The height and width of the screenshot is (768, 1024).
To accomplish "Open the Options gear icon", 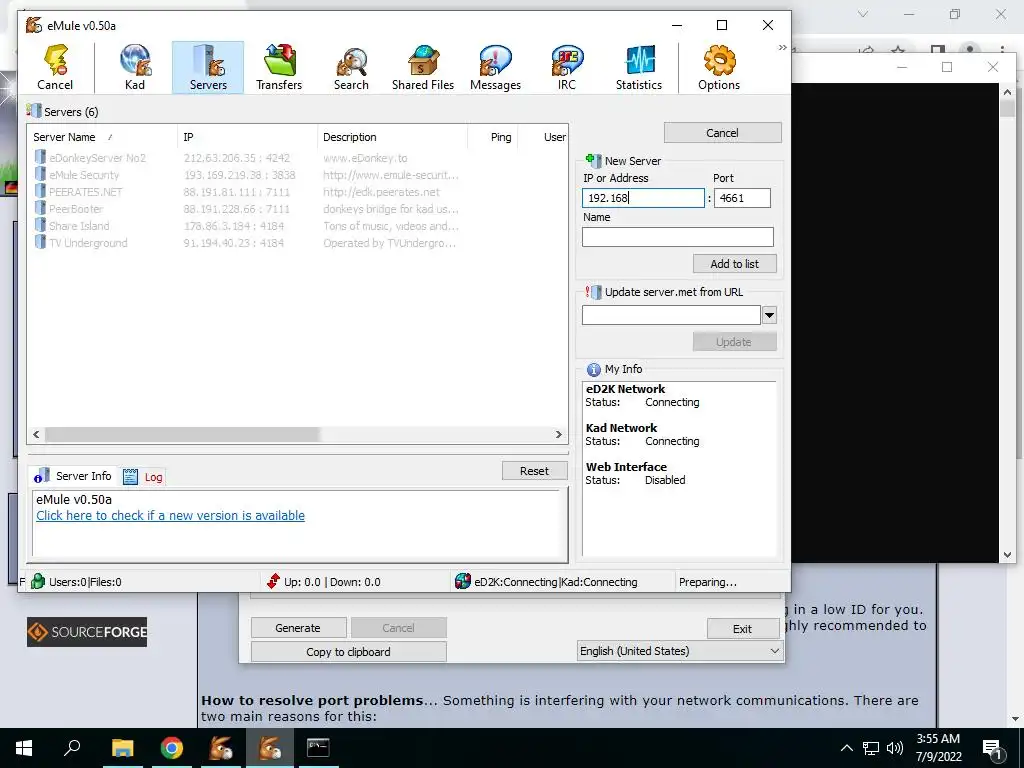I will point(719,67).
